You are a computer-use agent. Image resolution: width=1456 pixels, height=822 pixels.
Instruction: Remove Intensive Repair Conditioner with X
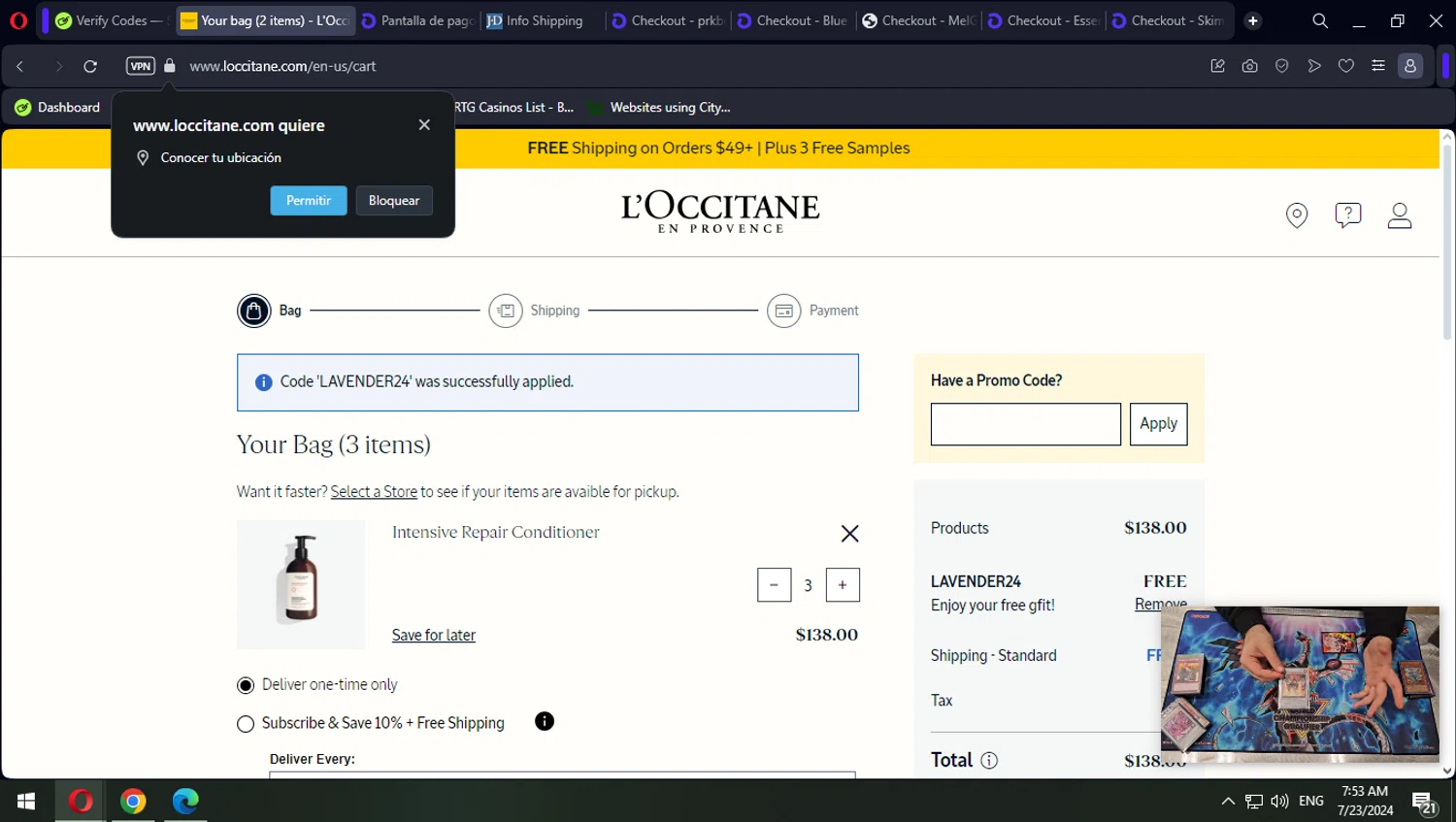tap(849, 533)
